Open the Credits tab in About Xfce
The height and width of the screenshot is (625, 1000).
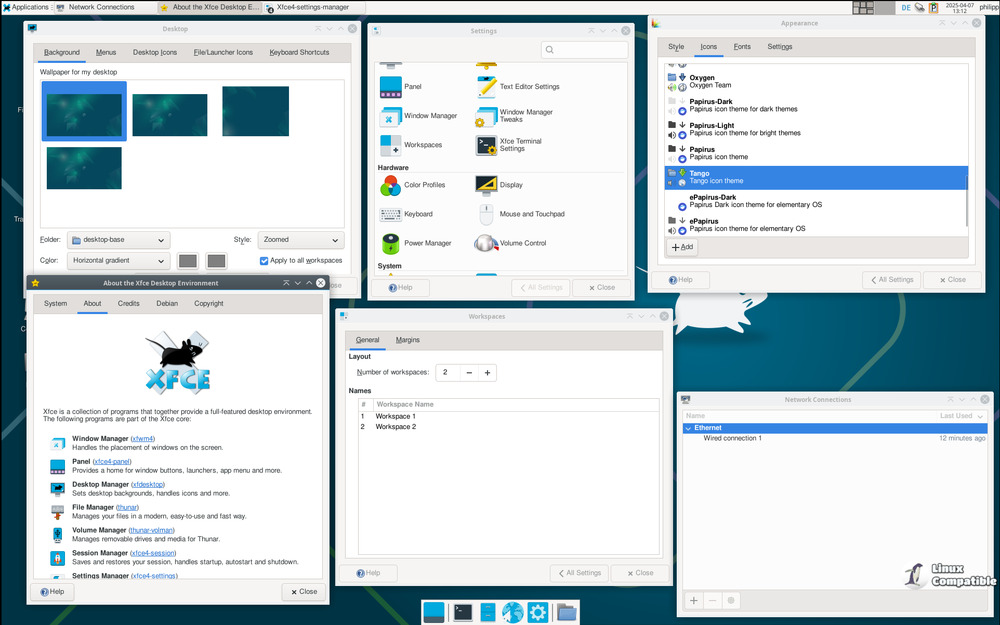click(x=129, y=303)
